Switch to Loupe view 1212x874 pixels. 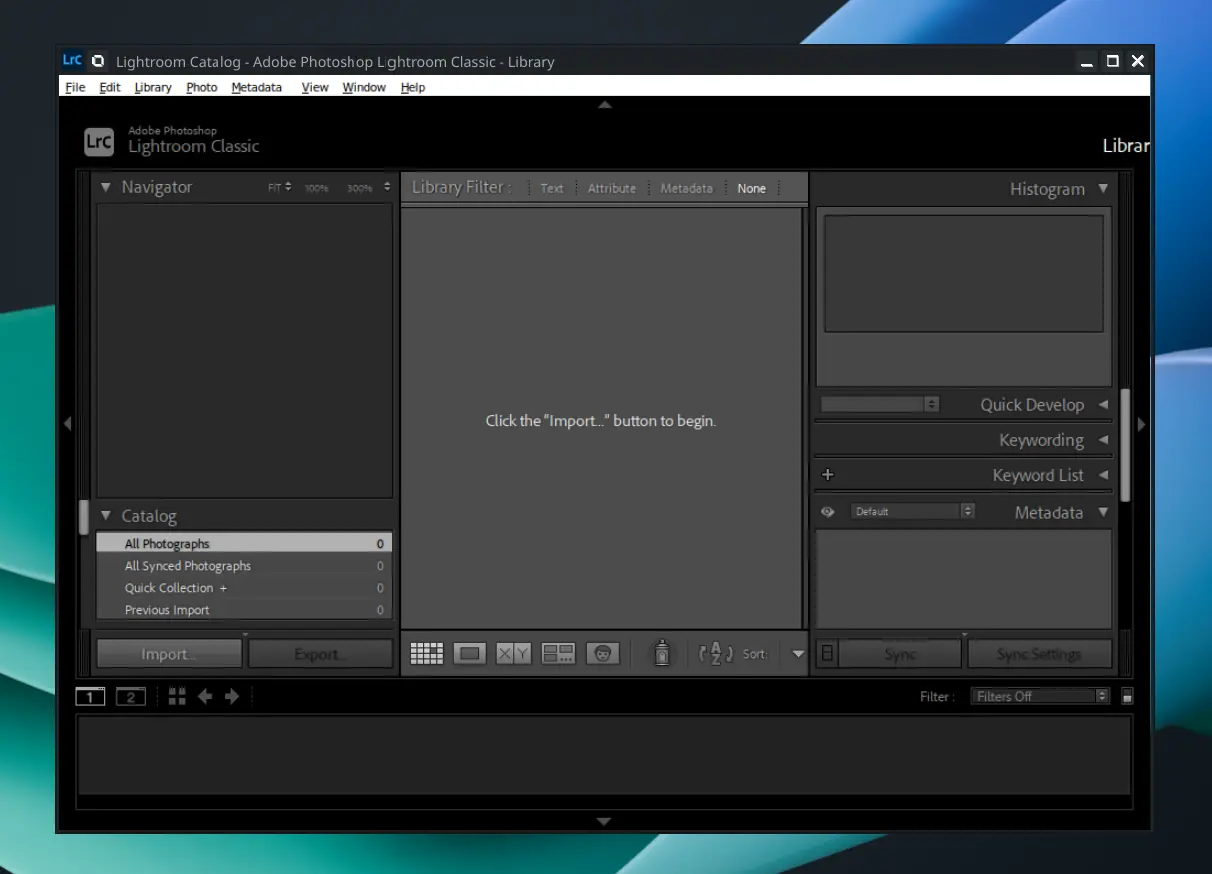click(469, 654)
